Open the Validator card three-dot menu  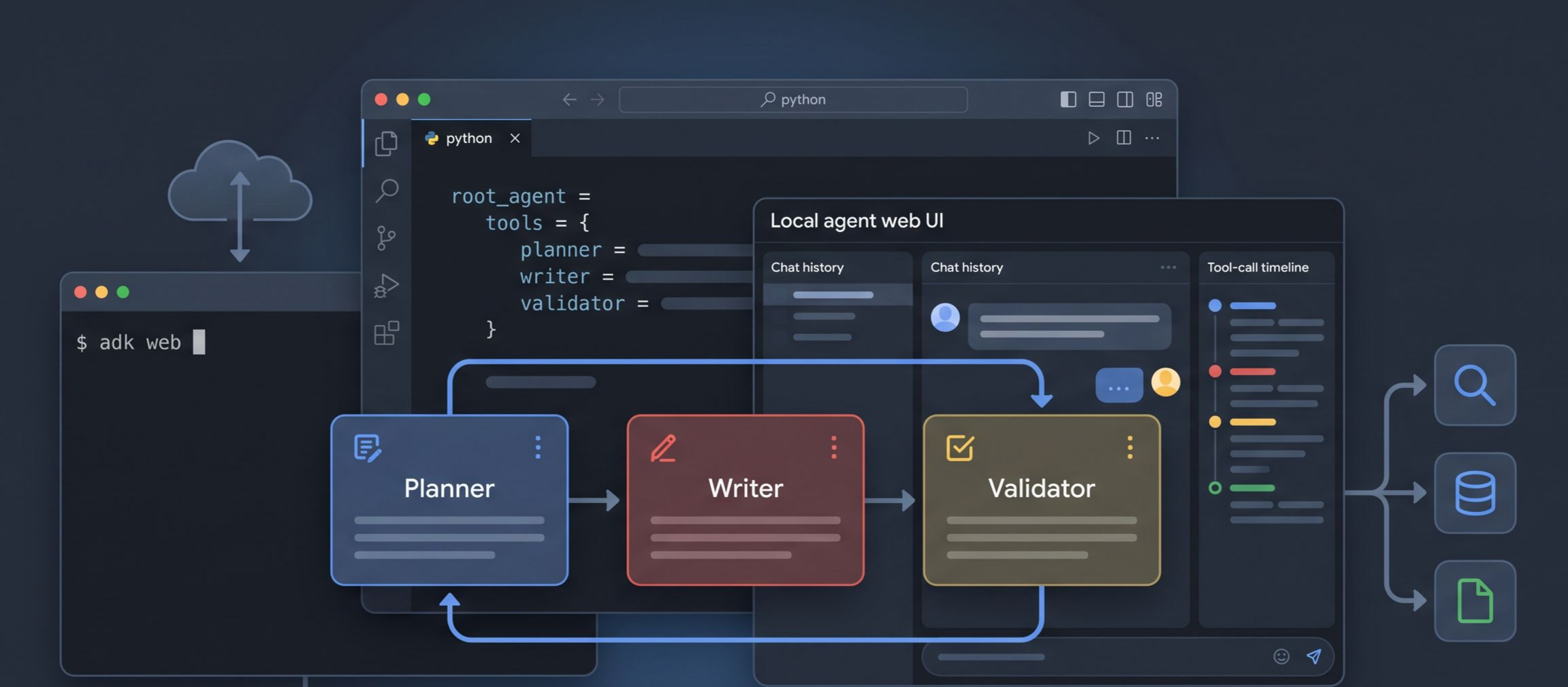click(x=1130, y=447)
